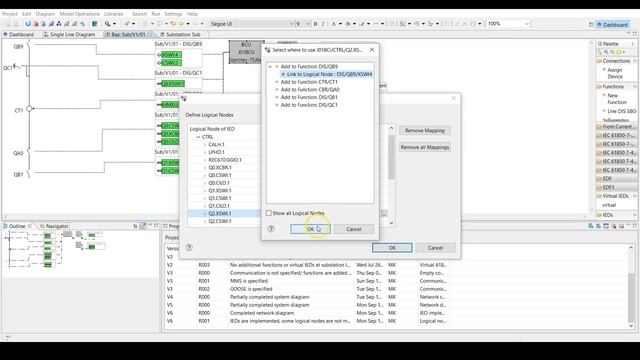This screenshot has width=640, height=360.
Task: Select 'Add to Function: DIS/QB1'
Action: [309, 98]
